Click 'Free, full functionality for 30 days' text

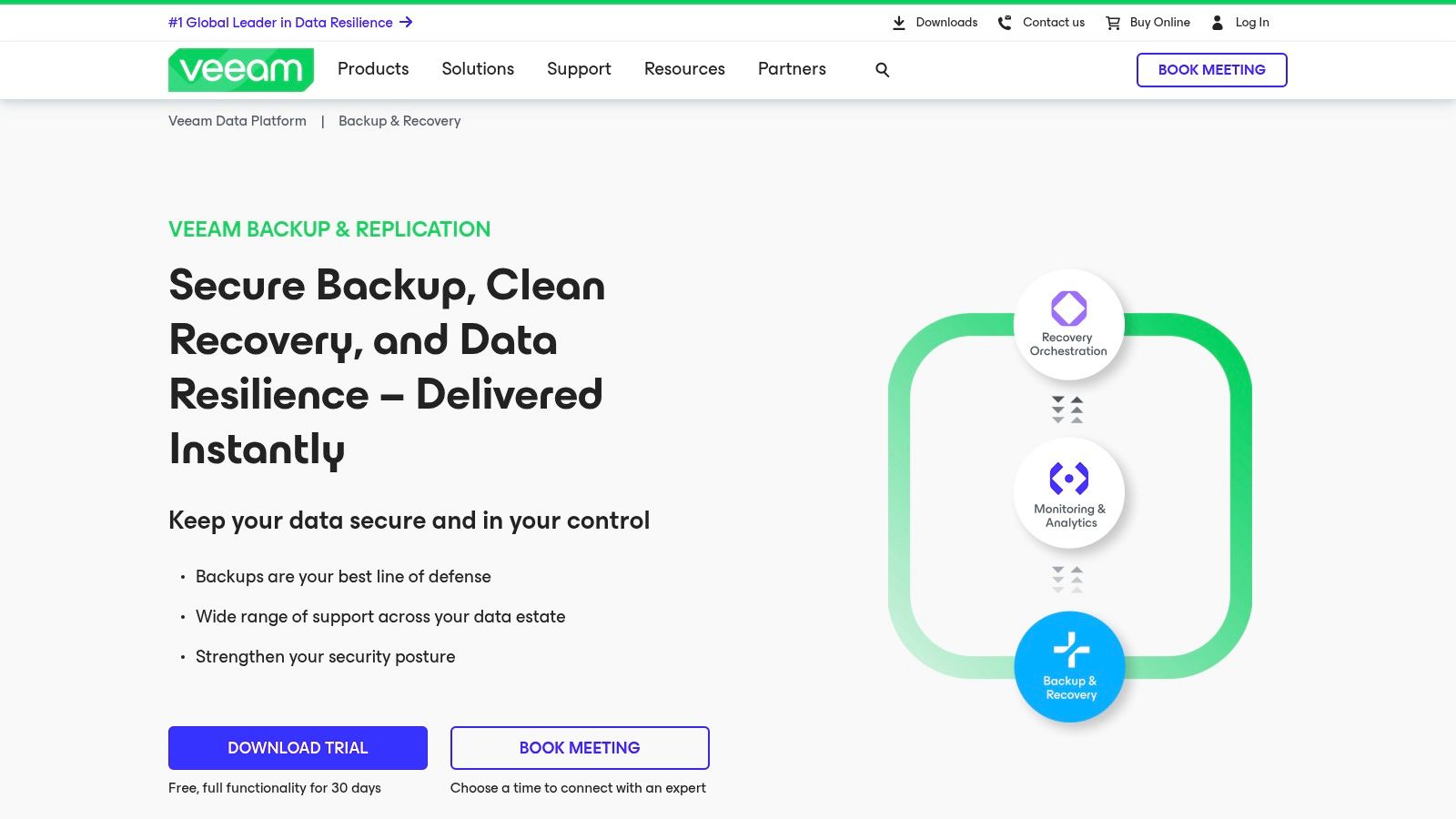tap(275, 788)
